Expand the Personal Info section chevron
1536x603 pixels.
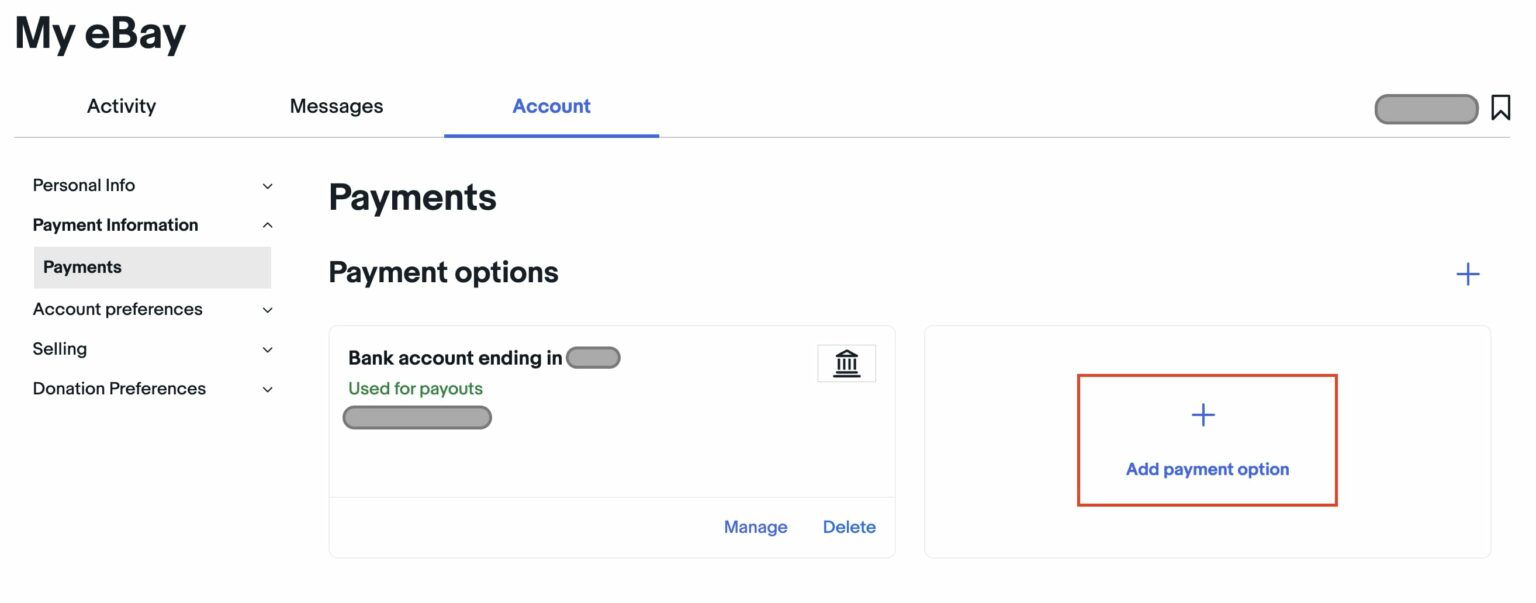point(267,186)
